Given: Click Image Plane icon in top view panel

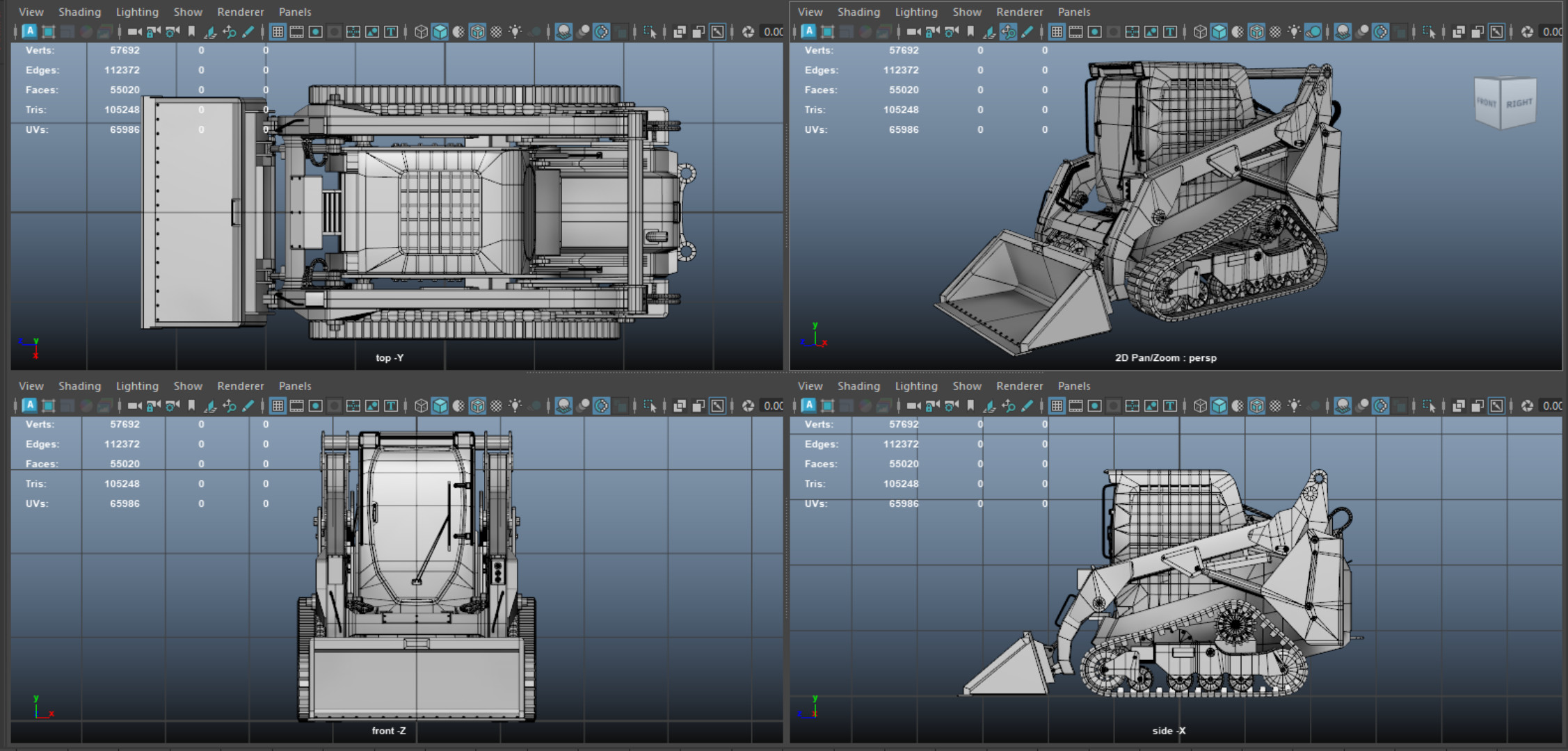Looking at the screenshot, I should (x=210, y=31).
